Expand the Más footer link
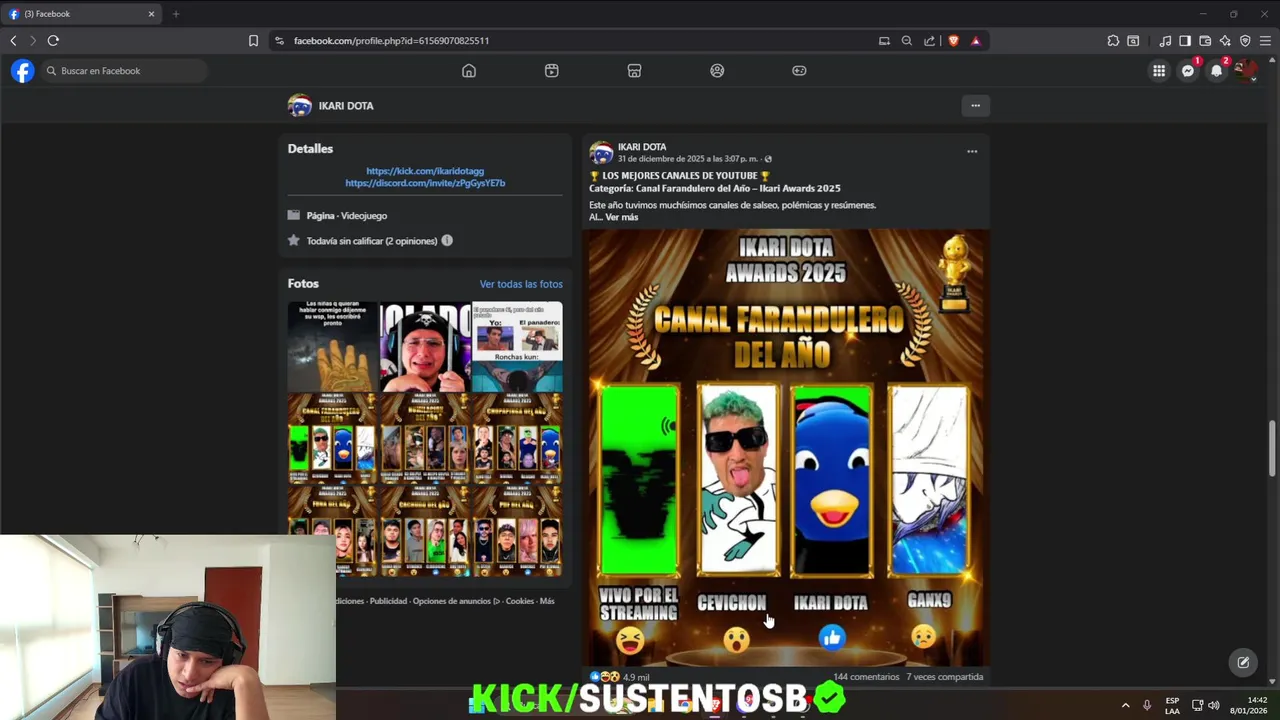Screen dimensions: 1280x720 point(547,601)
